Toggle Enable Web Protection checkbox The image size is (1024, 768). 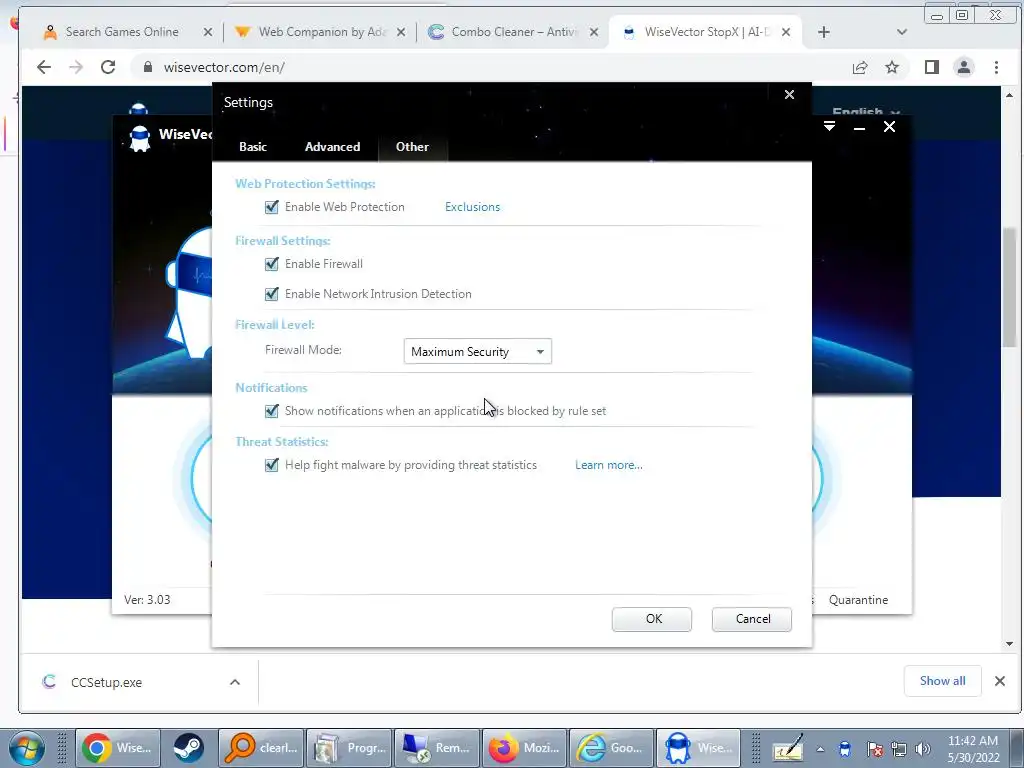272,207
